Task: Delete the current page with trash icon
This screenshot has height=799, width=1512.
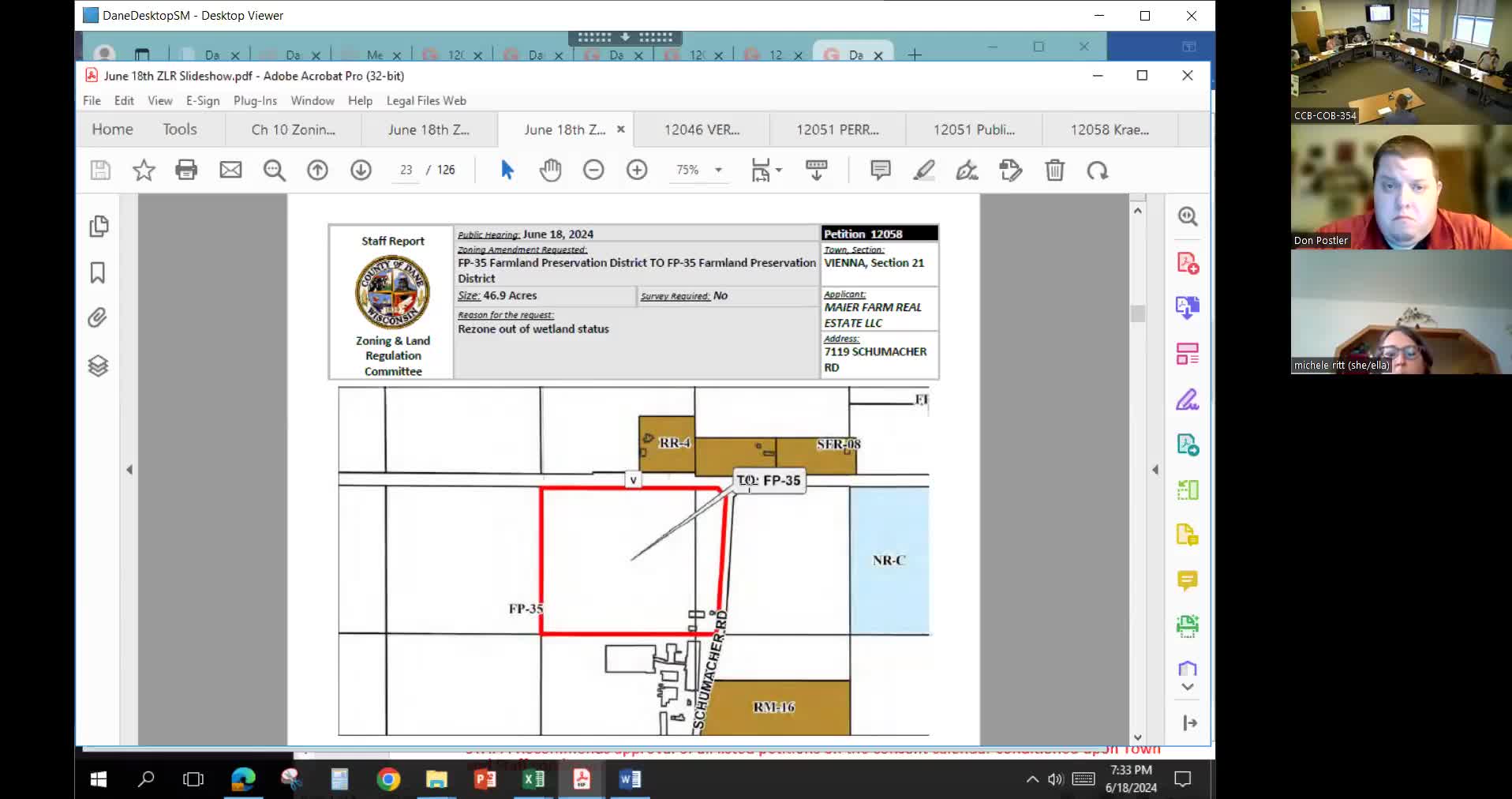Action: (1054, 170)
